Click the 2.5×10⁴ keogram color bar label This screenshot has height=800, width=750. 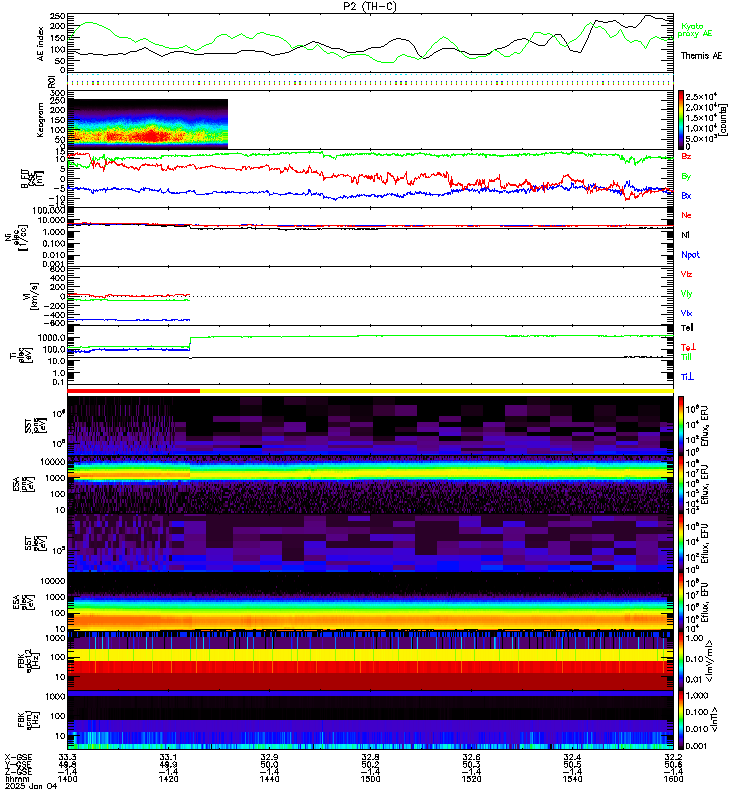click(x=701, y=96)
